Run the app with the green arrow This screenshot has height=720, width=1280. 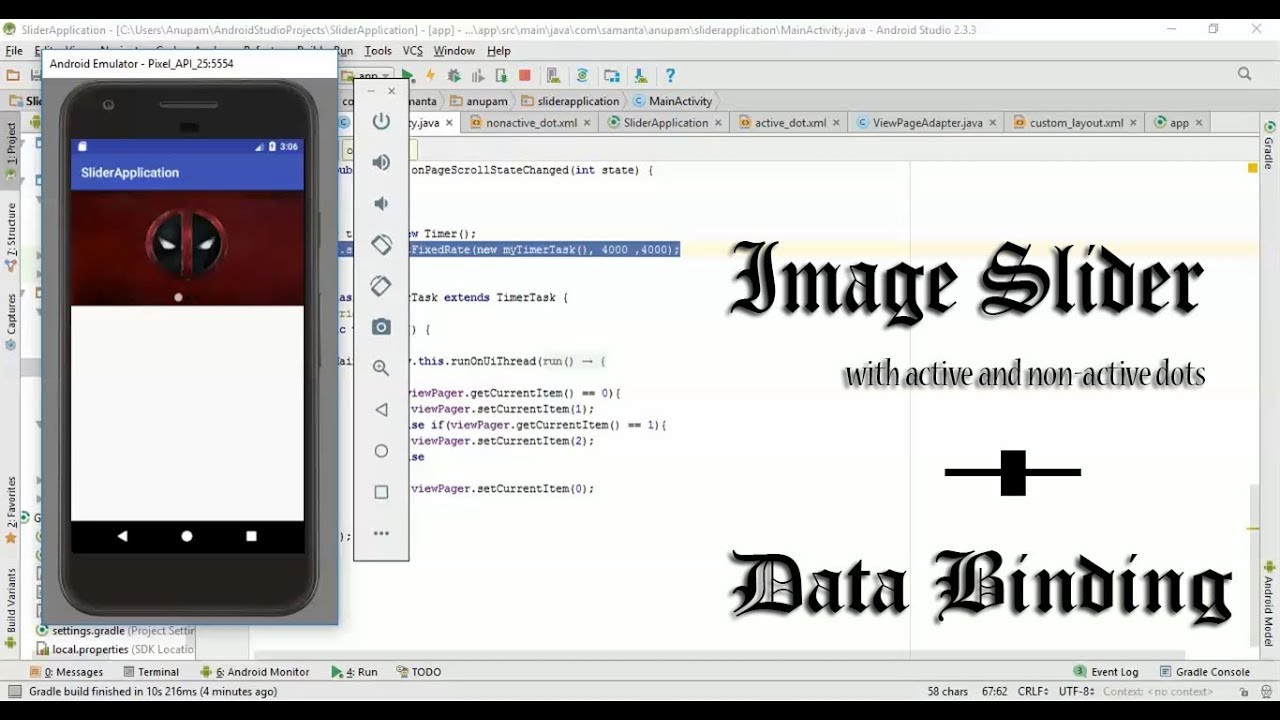tap(408, 76)
